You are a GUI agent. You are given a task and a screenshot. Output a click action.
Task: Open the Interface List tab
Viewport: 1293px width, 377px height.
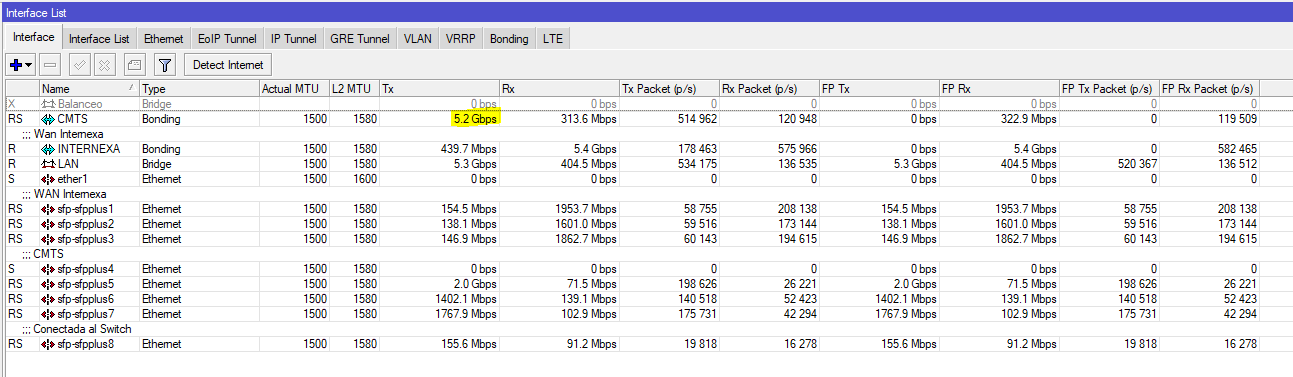(99, 38)
